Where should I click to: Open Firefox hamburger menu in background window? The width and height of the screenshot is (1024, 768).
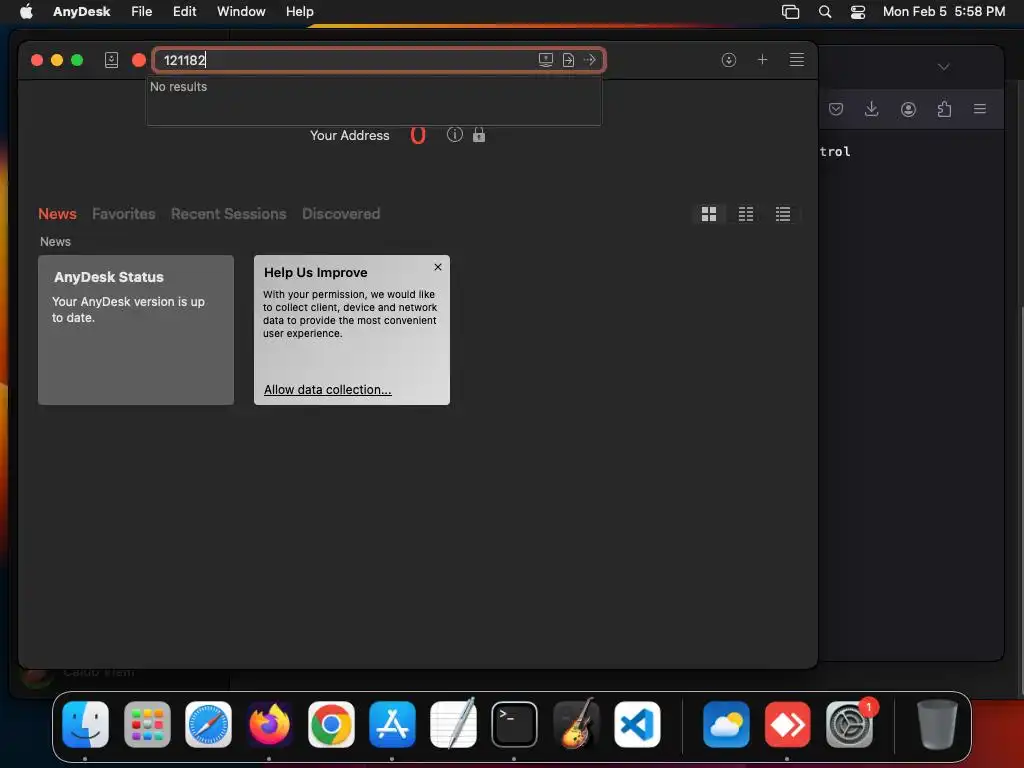[x=980, y=109]
